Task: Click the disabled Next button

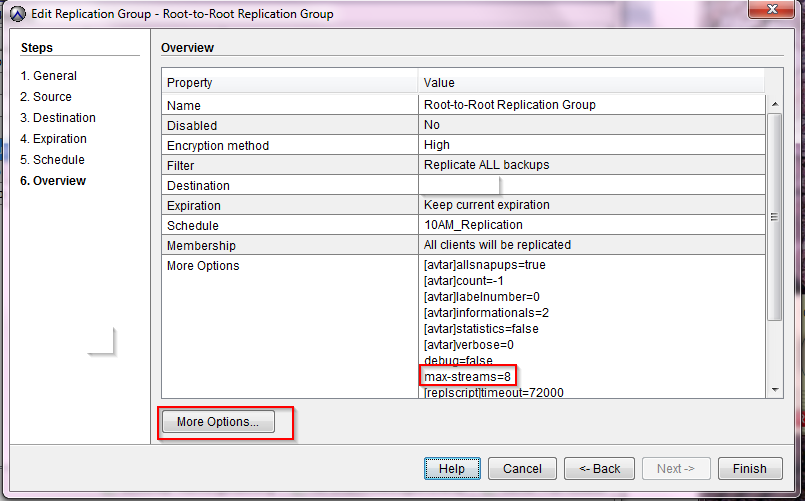Action: click(676, 469)
